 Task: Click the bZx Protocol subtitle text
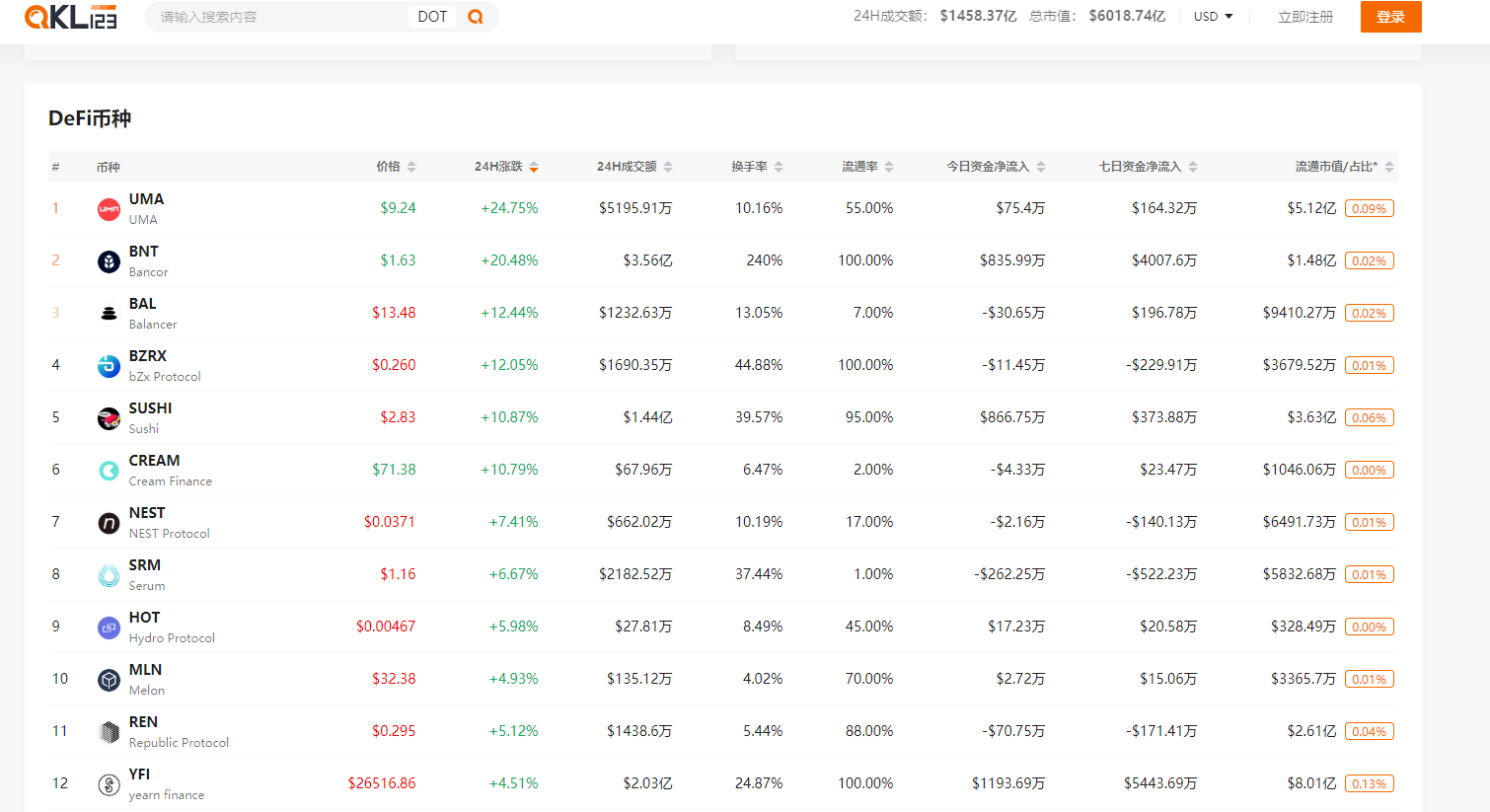point(165,377)
